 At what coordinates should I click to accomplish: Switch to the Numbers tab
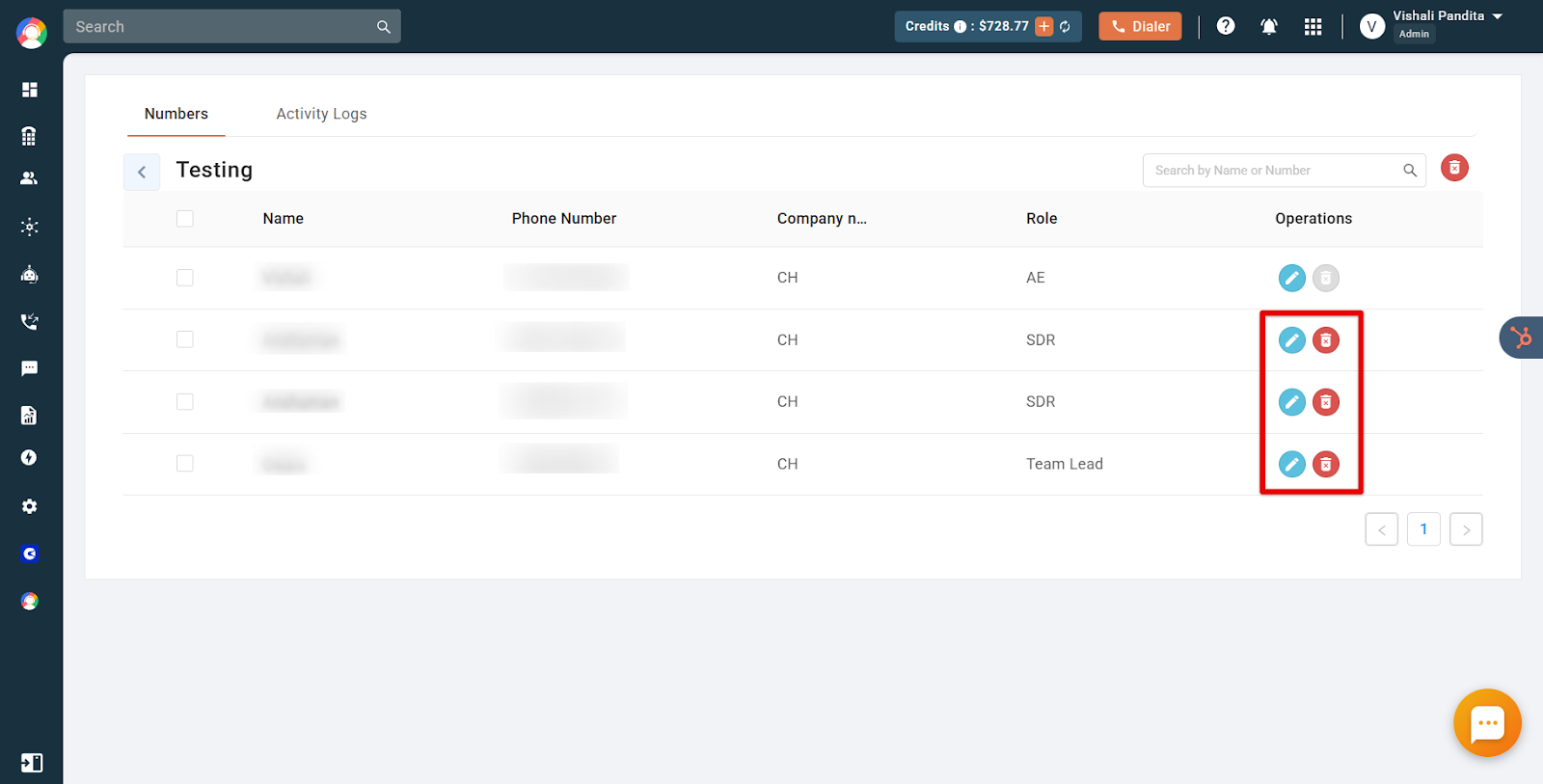[x=176, y=114]
